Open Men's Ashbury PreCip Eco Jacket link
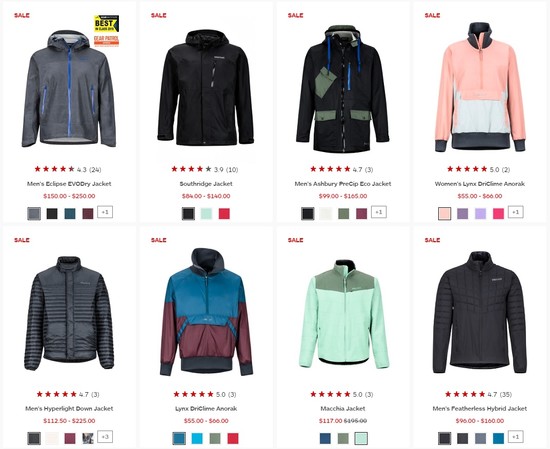 coord(343,183)
